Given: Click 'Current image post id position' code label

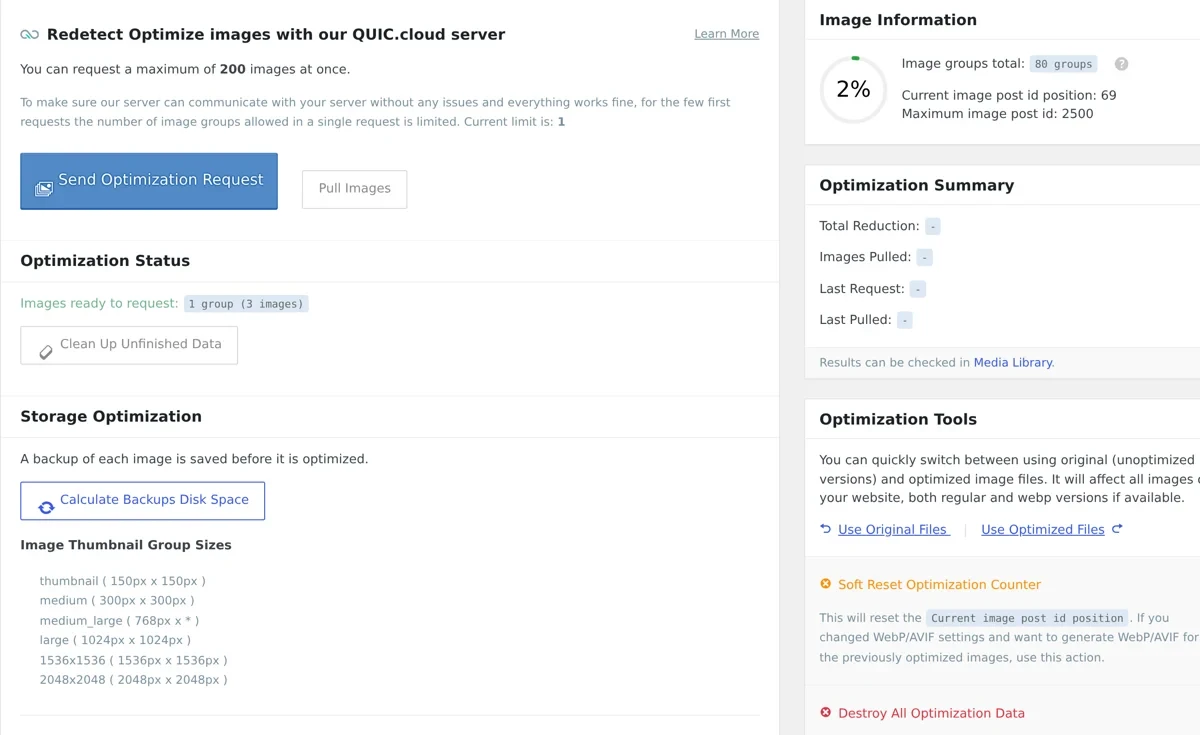Looking at the screenshot, I should pyautogui.click(x=1028, y=618).
